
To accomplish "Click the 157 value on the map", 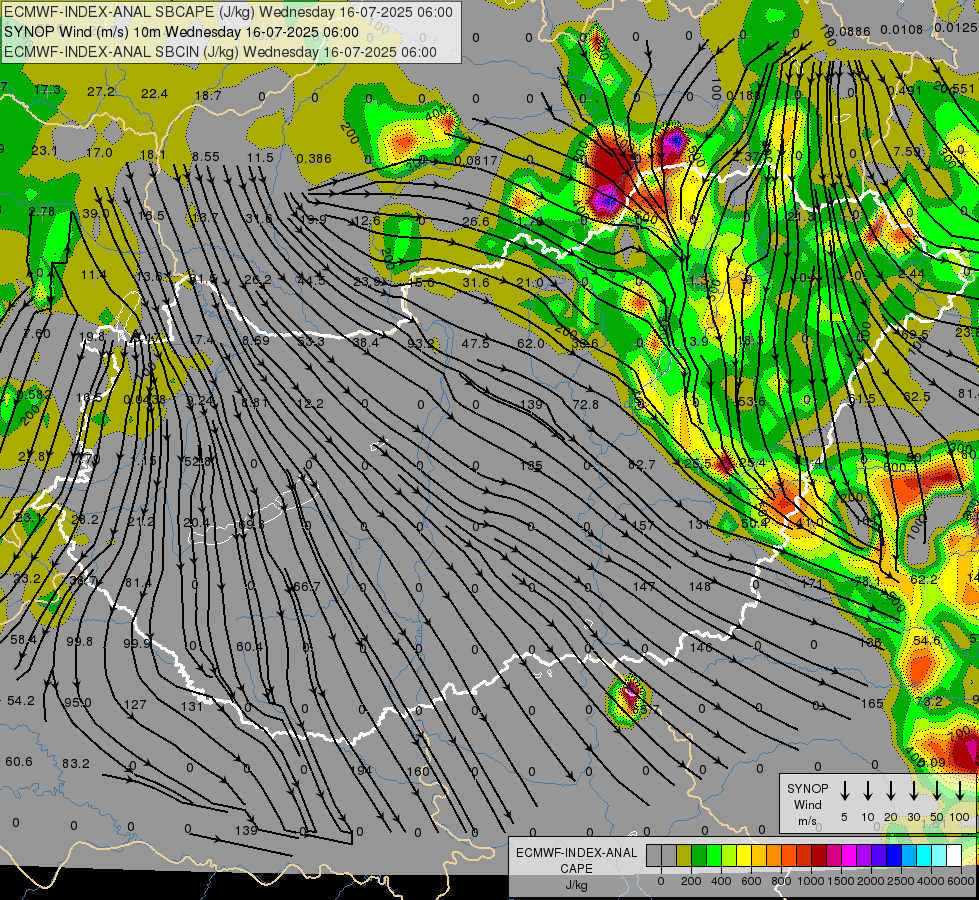I will [643, 526].
